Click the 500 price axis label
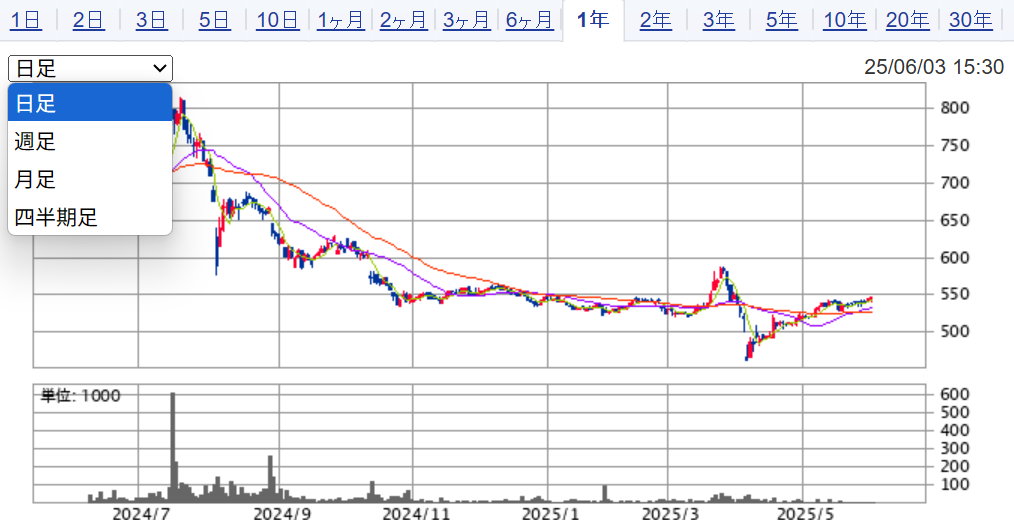Screen dimensions: 1014x520 (x=955, y=332)
